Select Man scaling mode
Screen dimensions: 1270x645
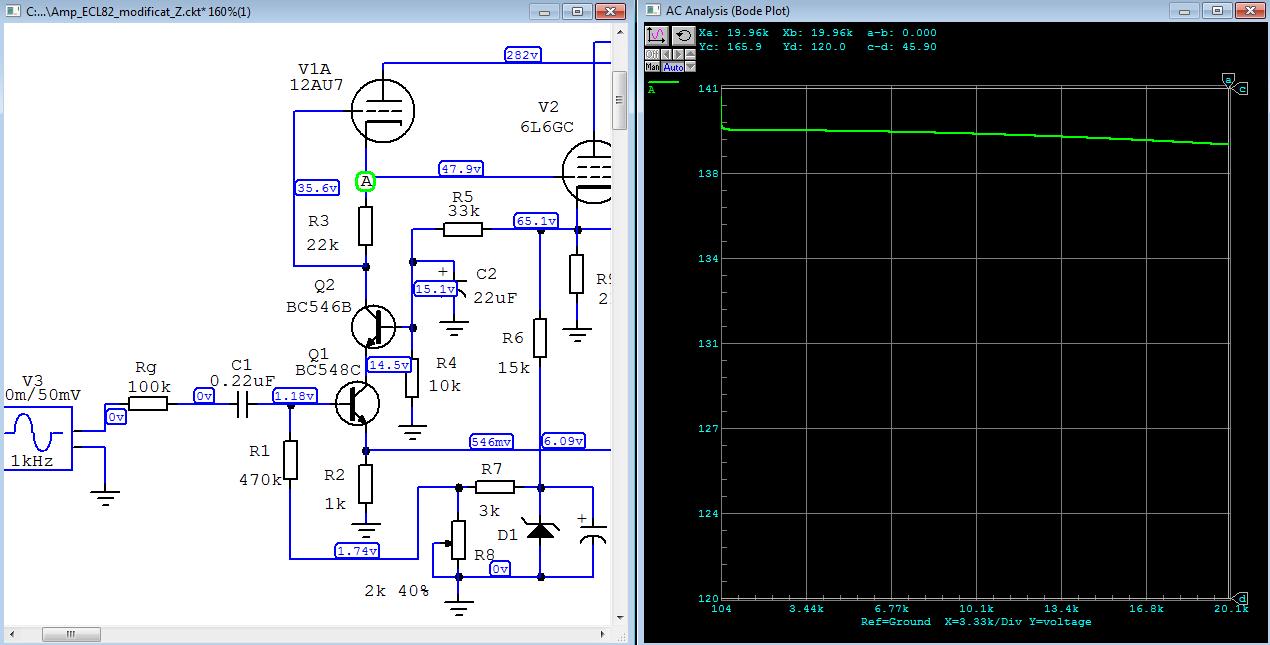[x=652, y=66]
